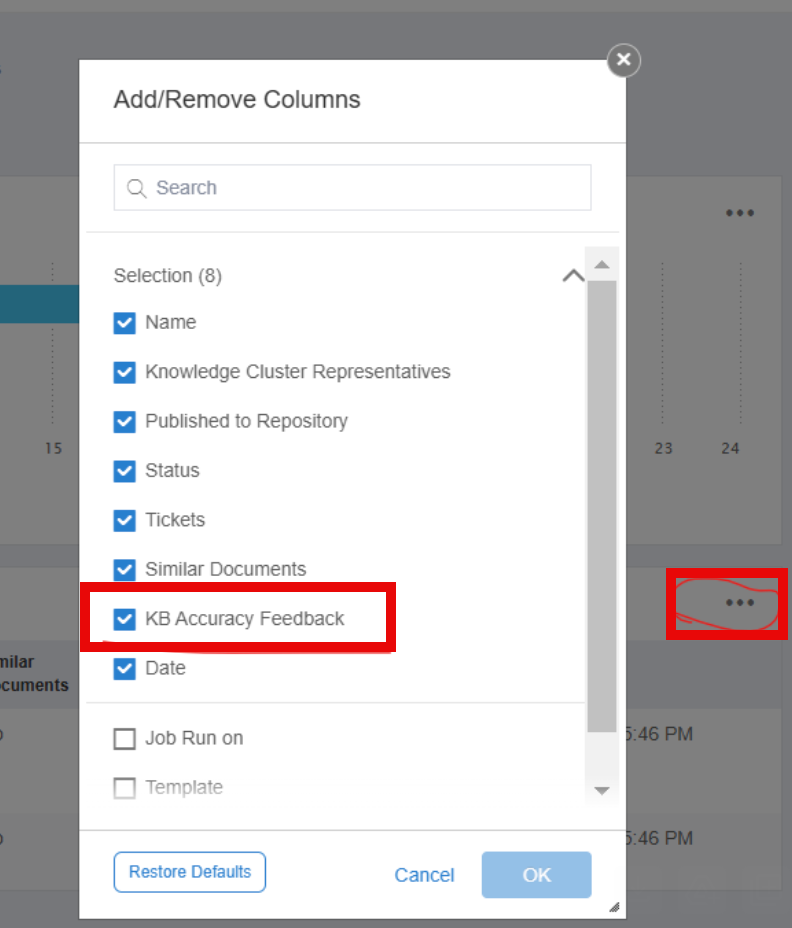Uncheck the Name column checkbox

(x=124, y=323)
